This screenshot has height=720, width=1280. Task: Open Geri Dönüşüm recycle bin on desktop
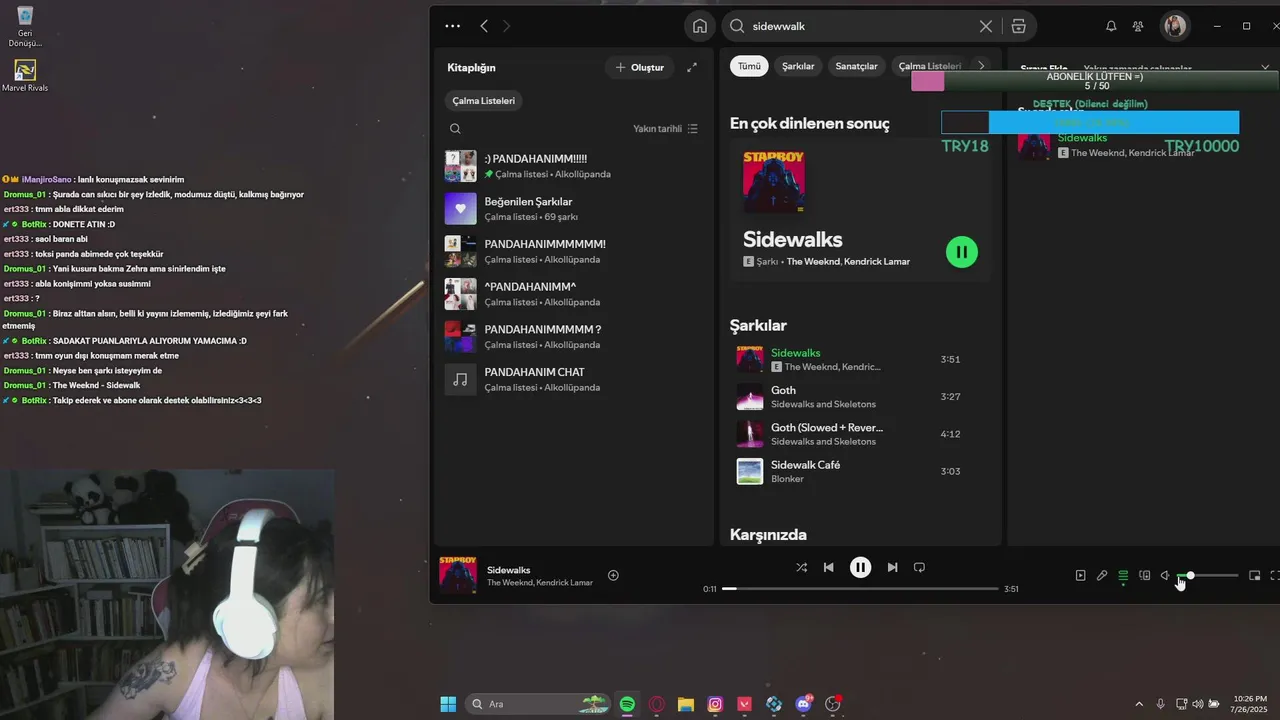point(25,26)
